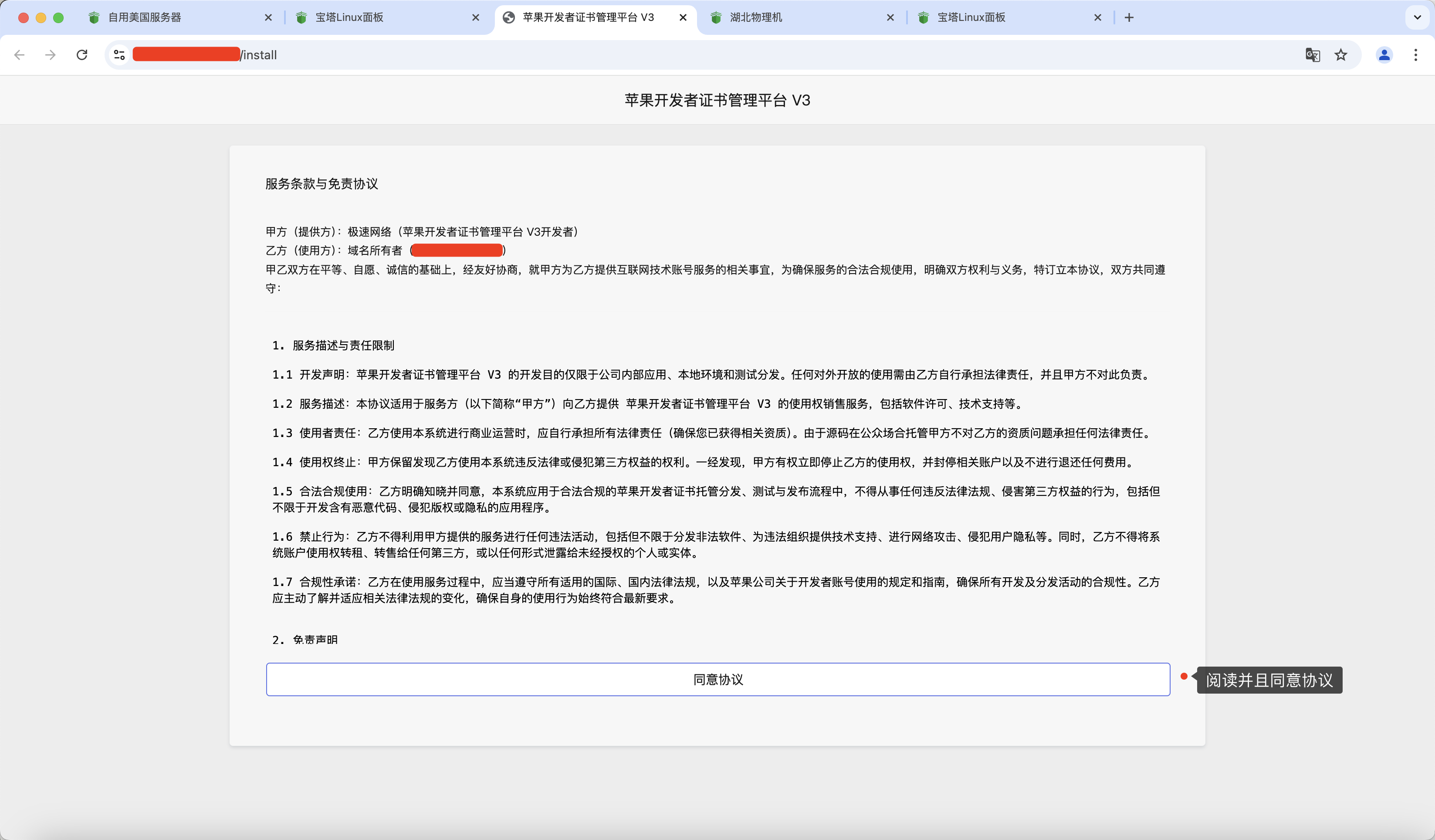The width and height of the screenshot is (1435, 840).
Task: Select 苹果开发者证书管理平台 V3 tab
Action: [596, 18]
